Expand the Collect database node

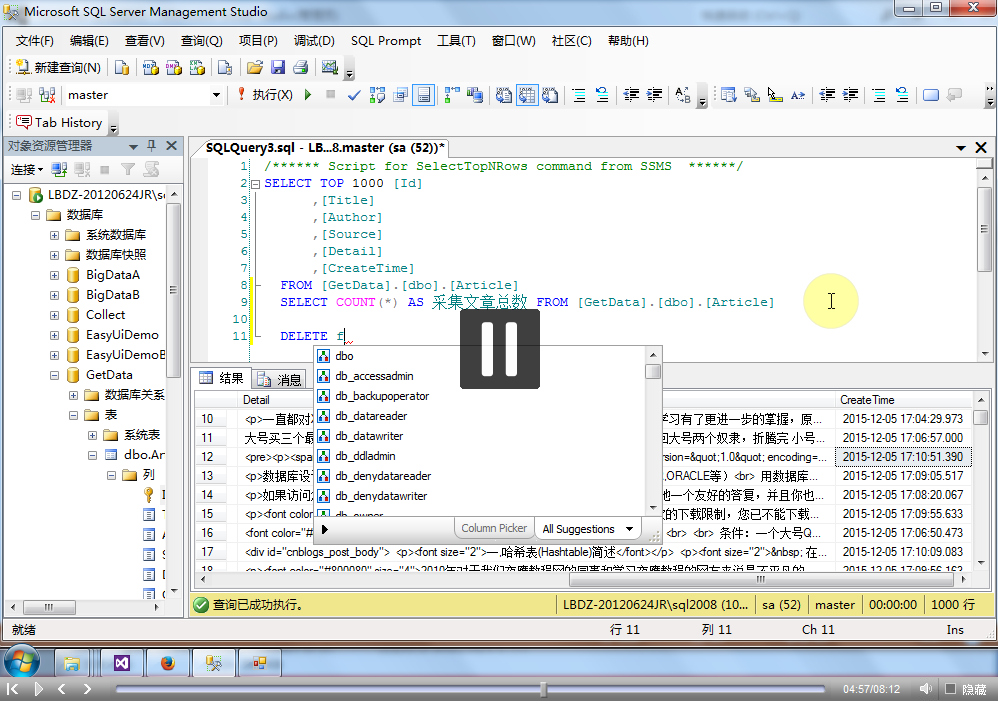coord(55,315)
